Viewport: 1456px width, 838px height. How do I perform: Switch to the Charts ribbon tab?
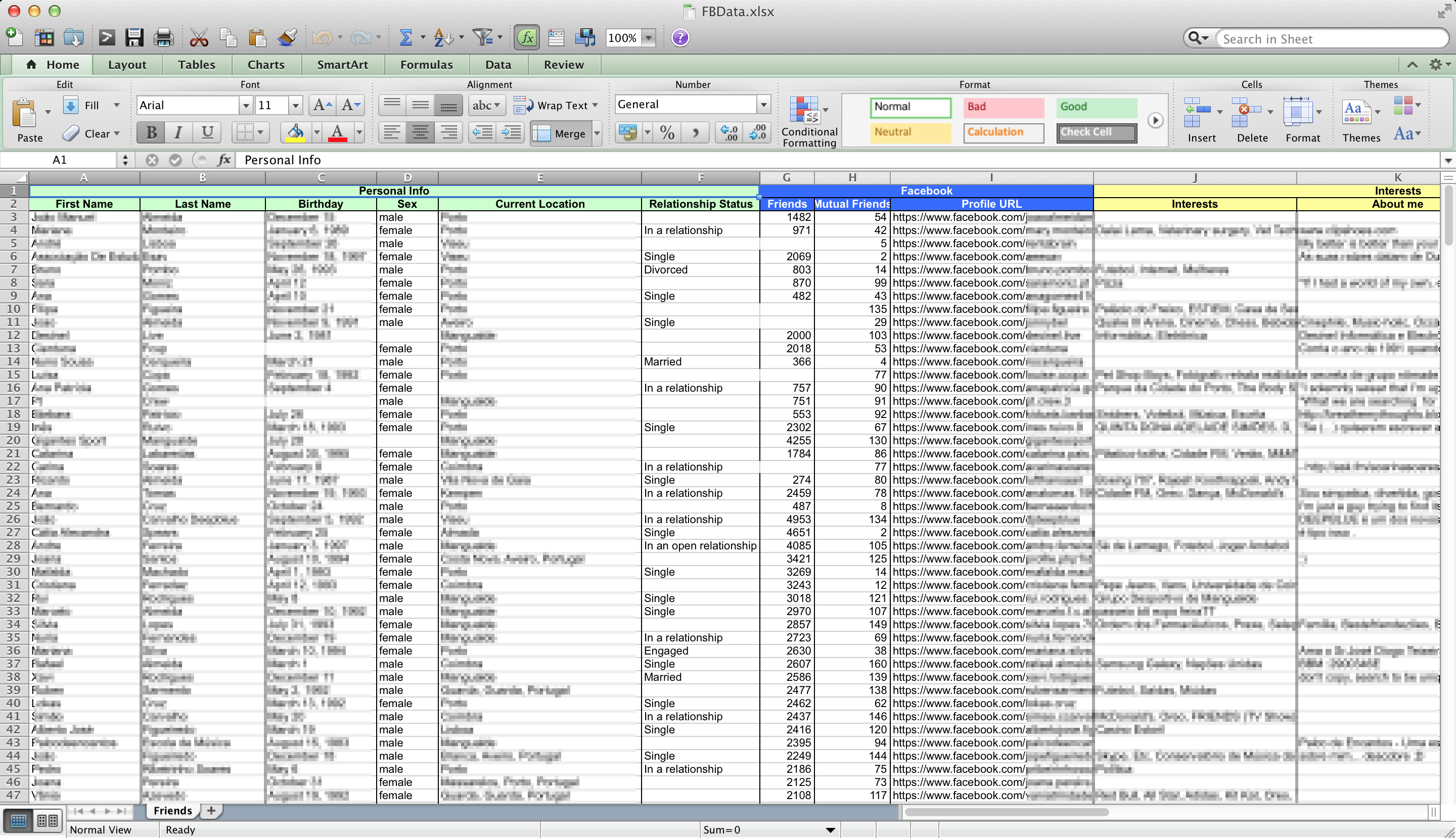click(x=266, y=65)
